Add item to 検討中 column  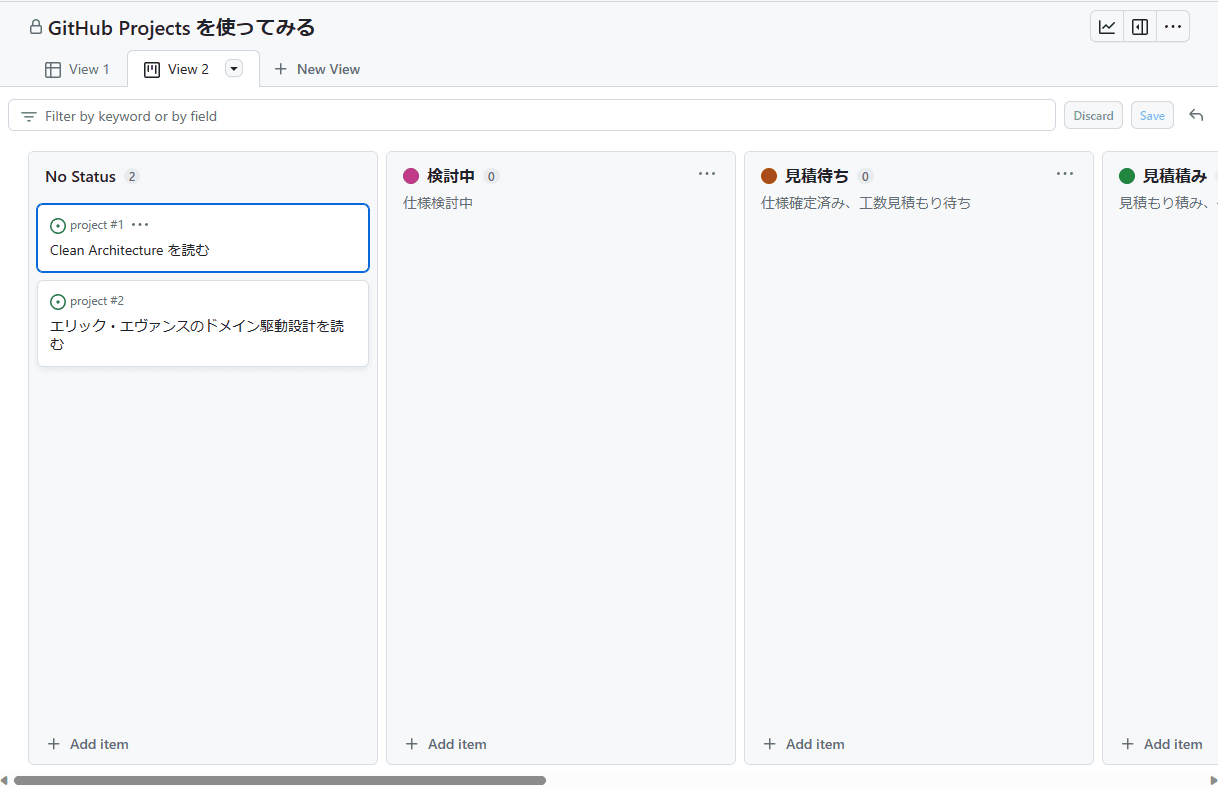coord(446,744)
